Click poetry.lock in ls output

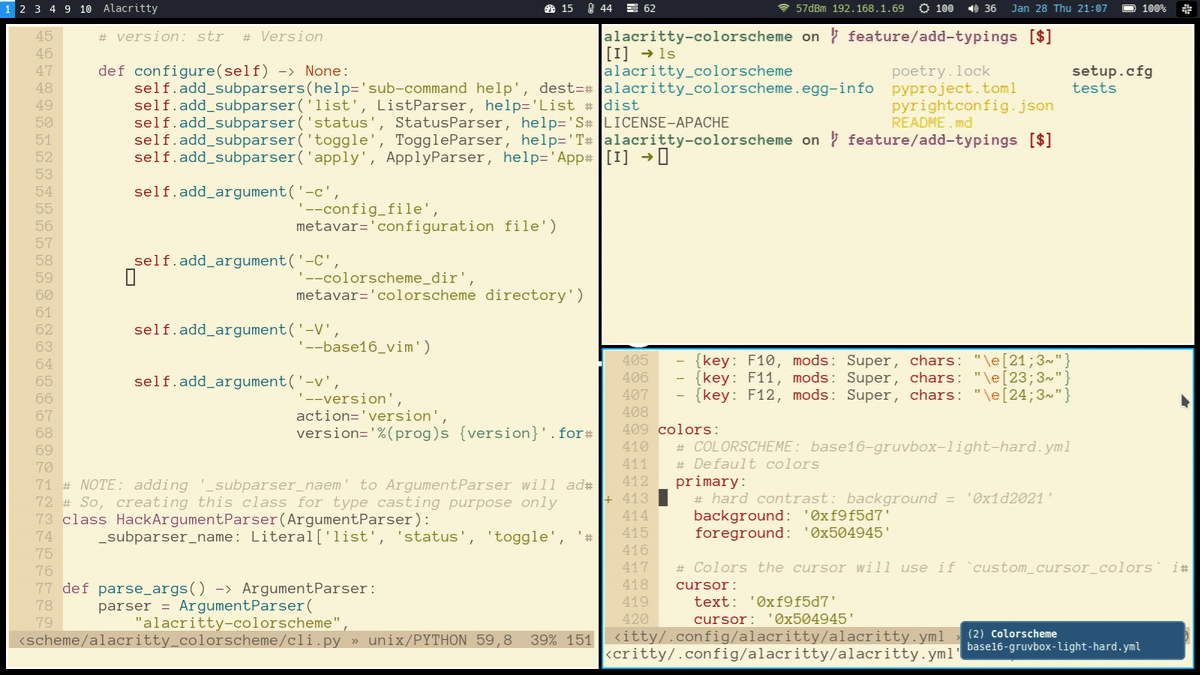[x=941, y=71]
